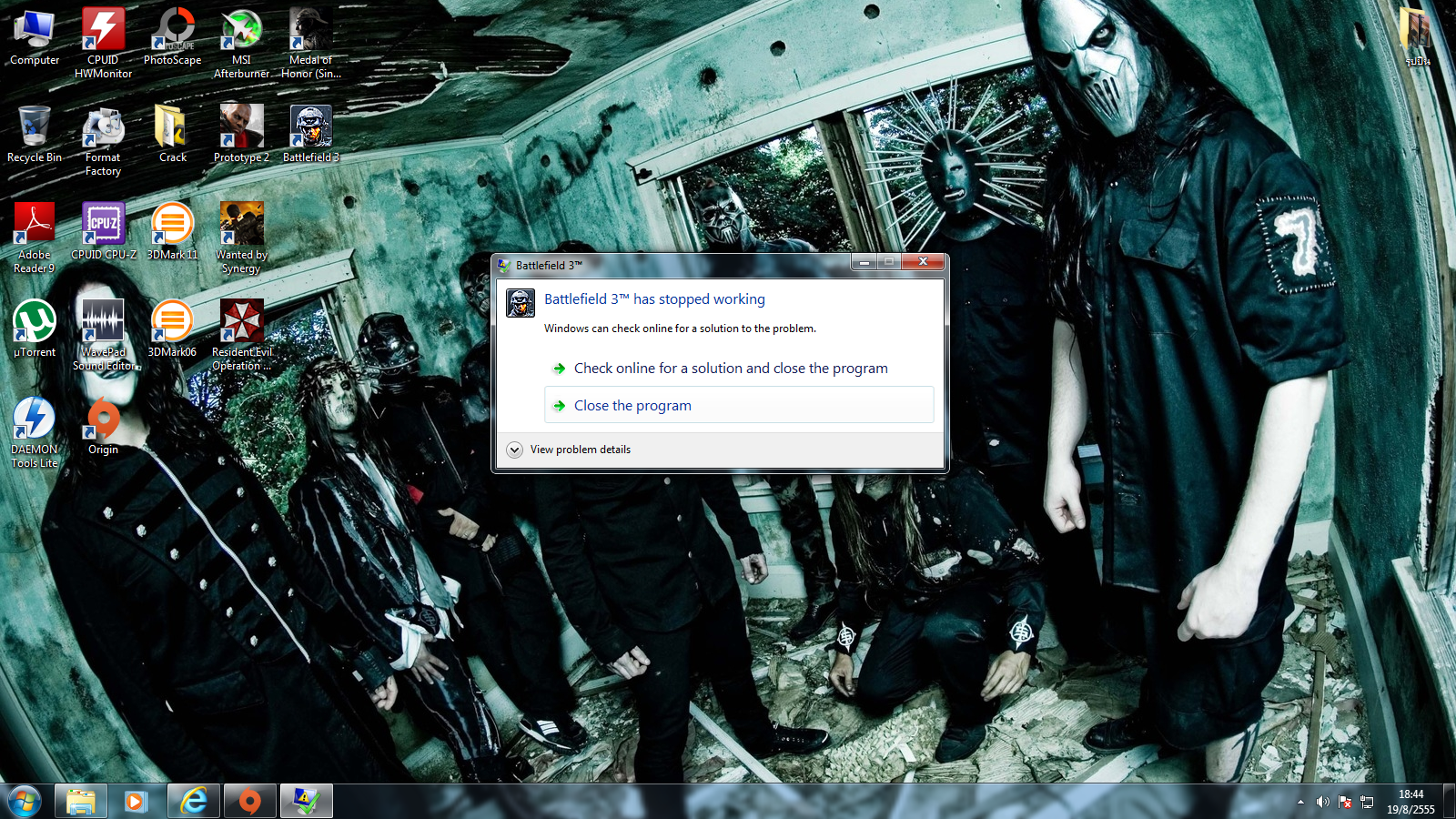Open the Computer desktop icon
This screenshot has width=1456, height=819.
[x=35, y=36]
